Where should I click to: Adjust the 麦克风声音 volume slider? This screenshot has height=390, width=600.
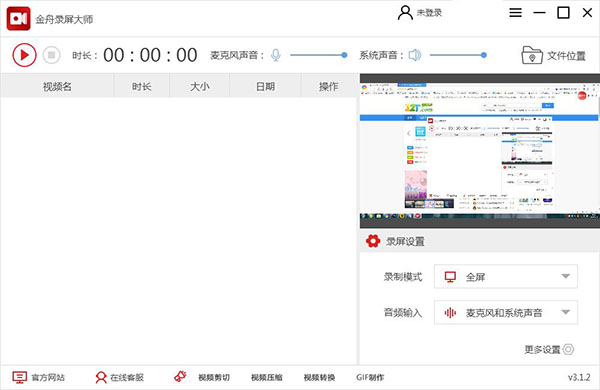pos(318,55)
